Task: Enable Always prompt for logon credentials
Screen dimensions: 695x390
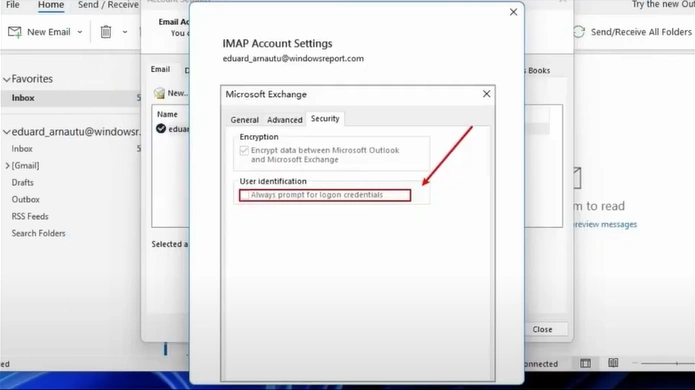Action: 245,195
